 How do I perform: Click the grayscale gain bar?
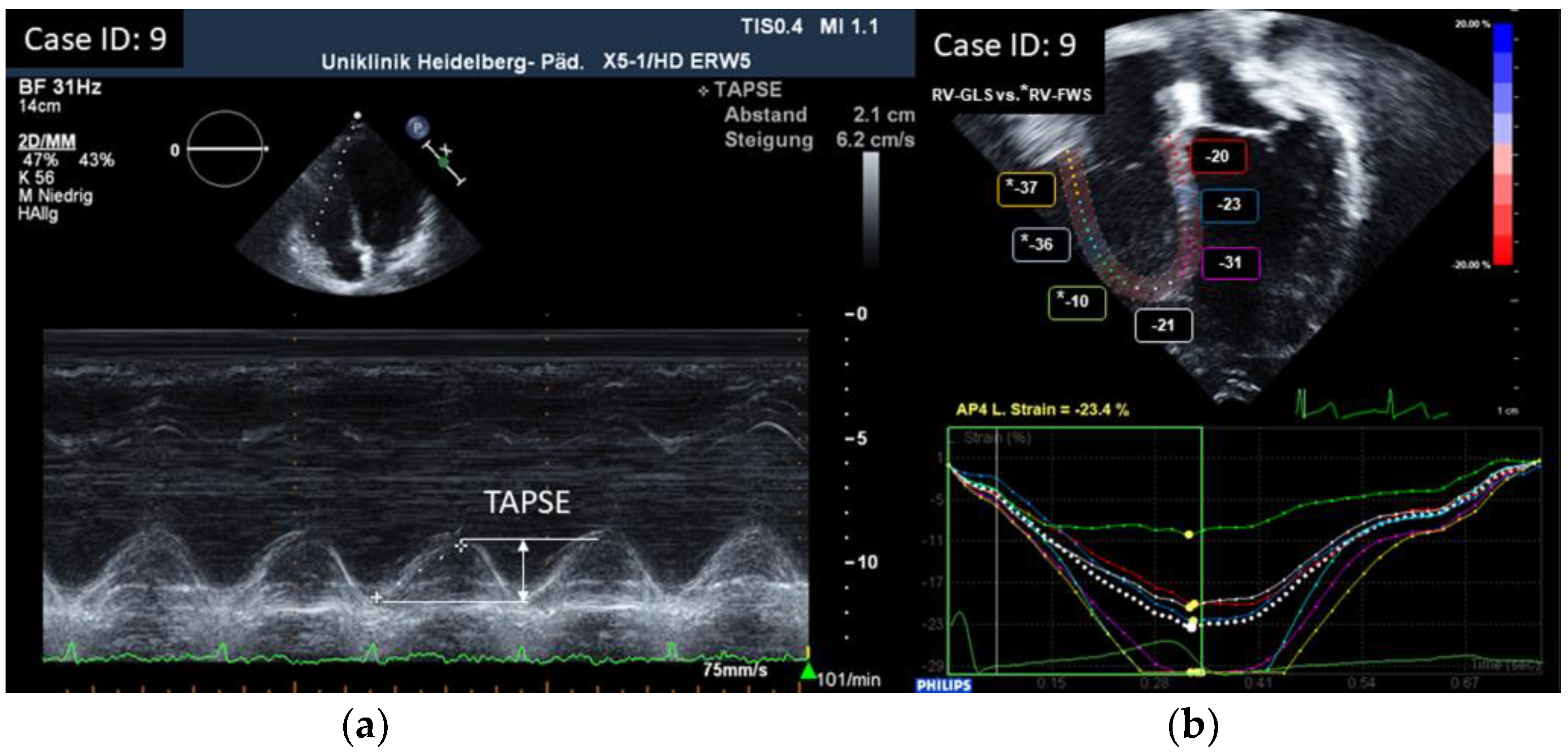pos(871,207)
